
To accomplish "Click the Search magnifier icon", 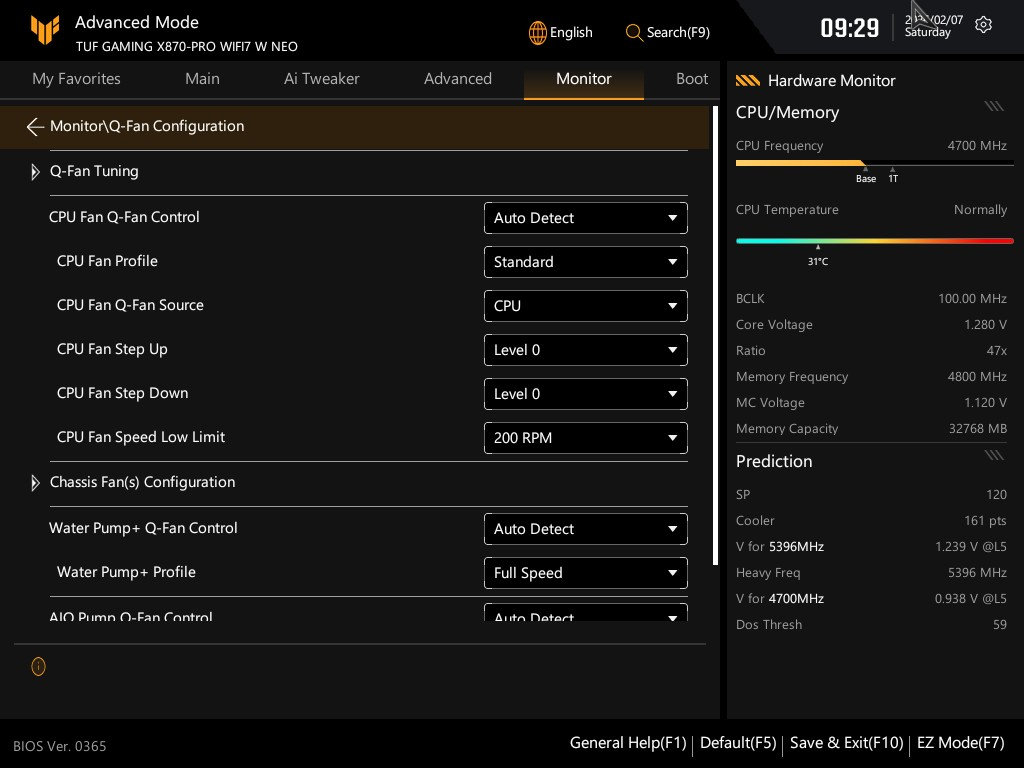I will (x=634, y=32).
